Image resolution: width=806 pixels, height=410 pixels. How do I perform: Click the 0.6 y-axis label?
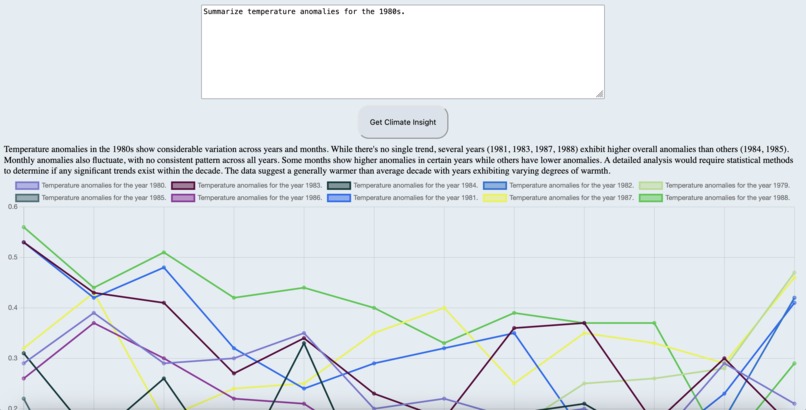tap(12, 207)
